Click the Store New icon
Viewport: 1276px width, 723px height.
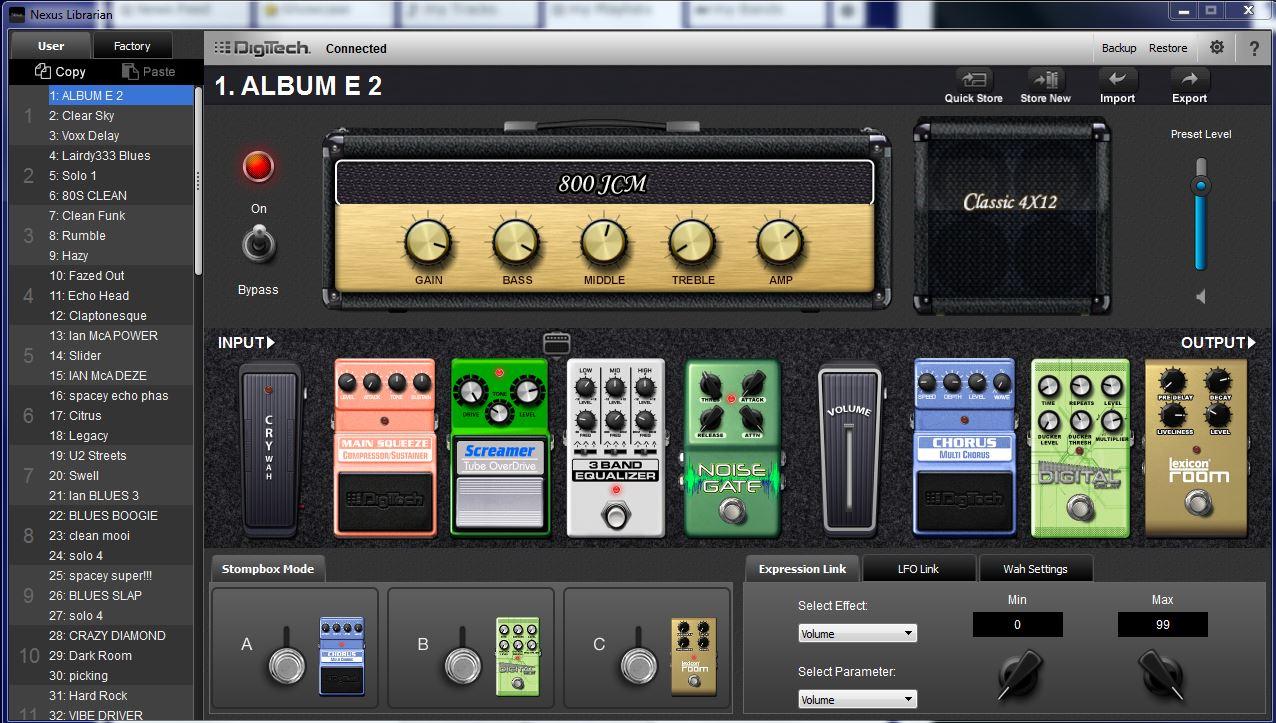(x=1046, y=80)
